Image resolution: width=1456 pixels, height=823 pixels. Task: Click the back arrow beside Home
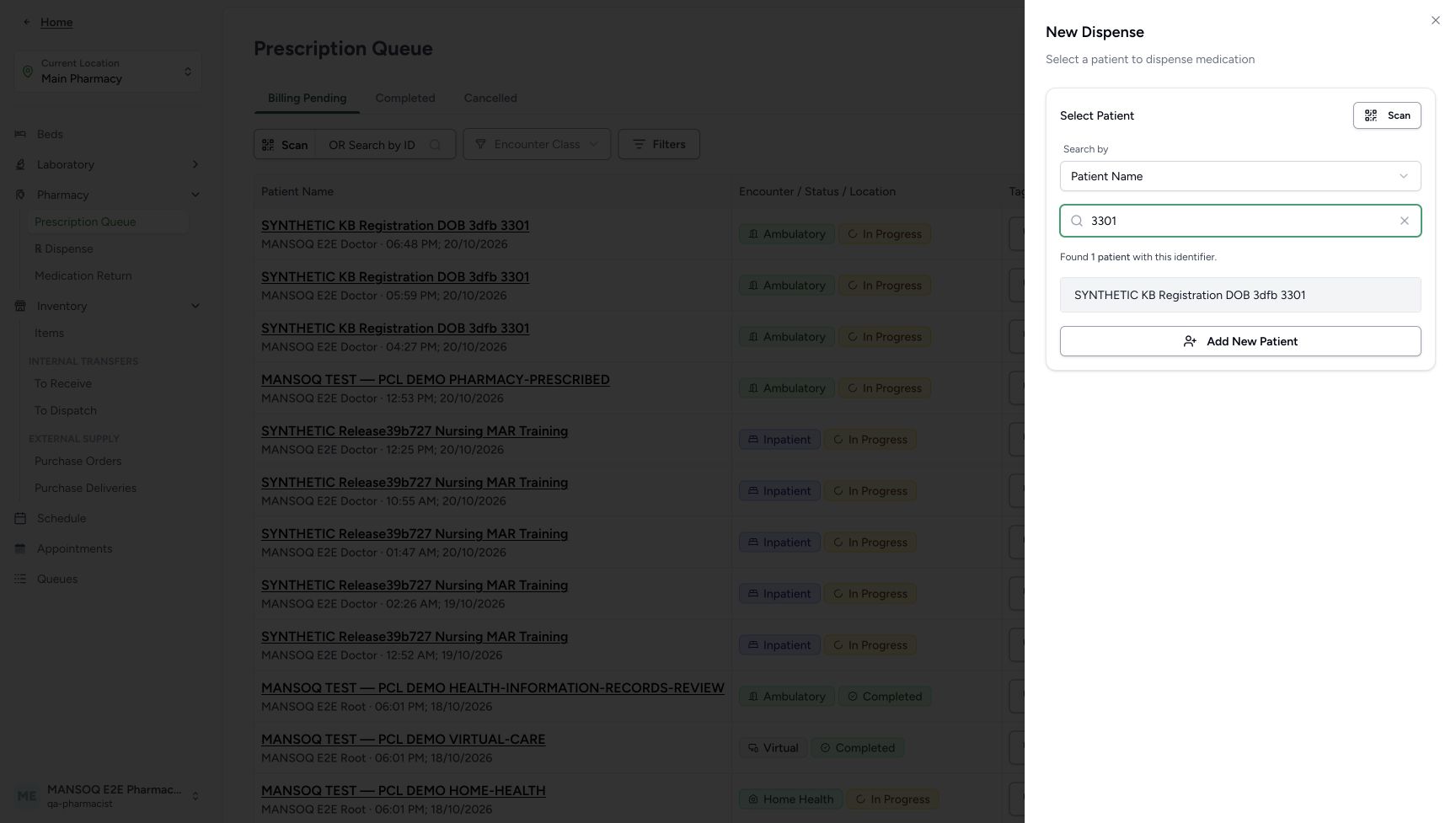[x=26, y=22]
